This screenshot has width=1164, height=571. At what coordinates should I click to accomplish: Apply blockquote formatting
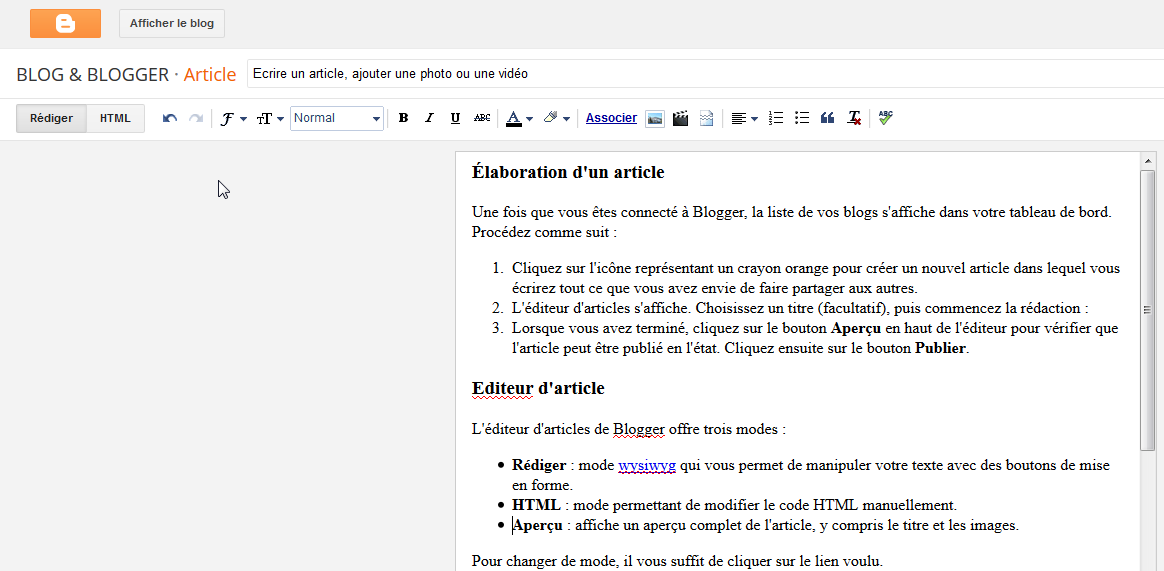click(828, 118)
